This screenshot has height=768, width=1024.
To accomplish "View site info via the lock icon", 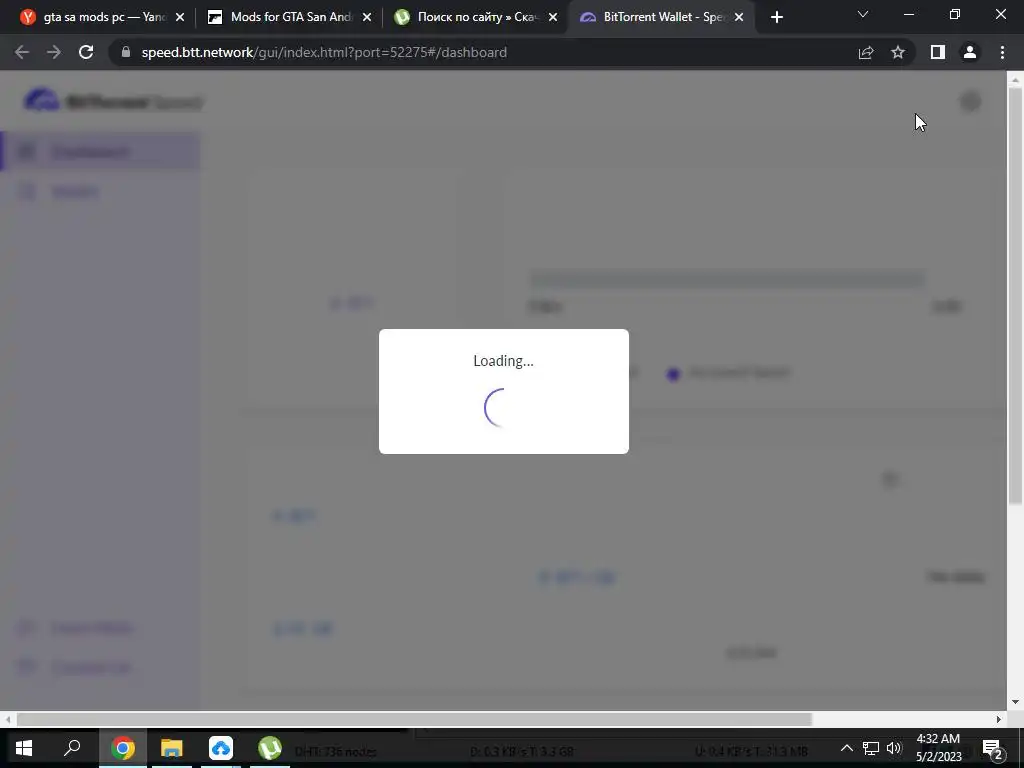I will (126, 52).
